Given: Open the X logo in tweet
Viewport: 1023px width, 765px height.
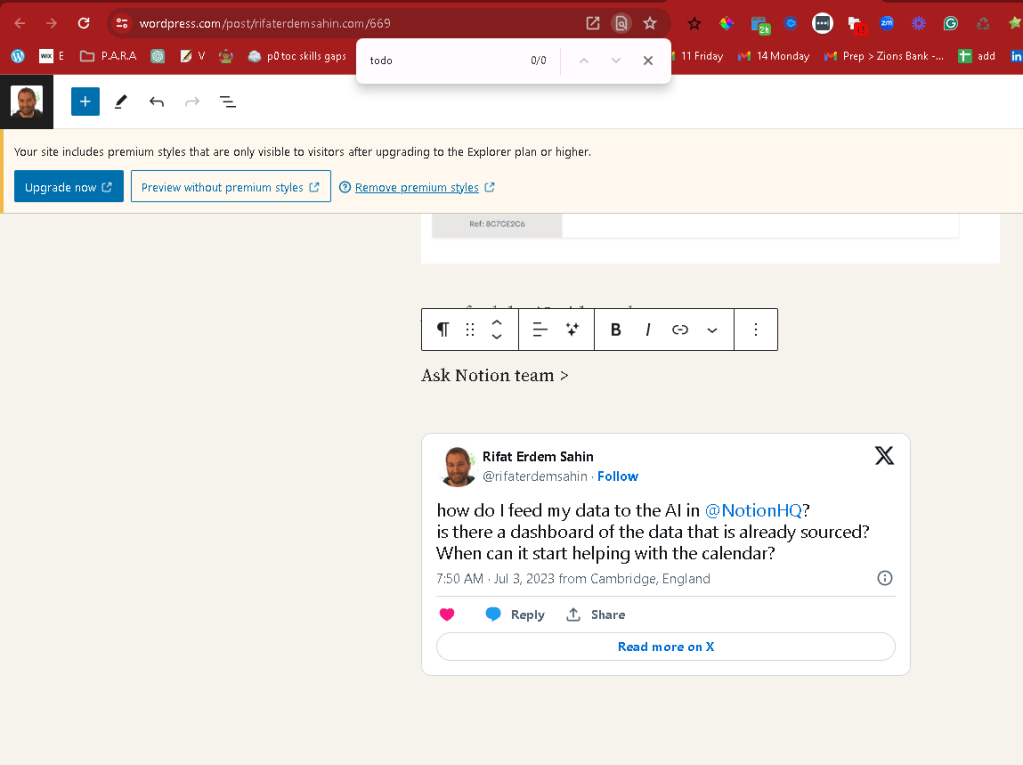Looking at the screenshot, I should 884,455.
